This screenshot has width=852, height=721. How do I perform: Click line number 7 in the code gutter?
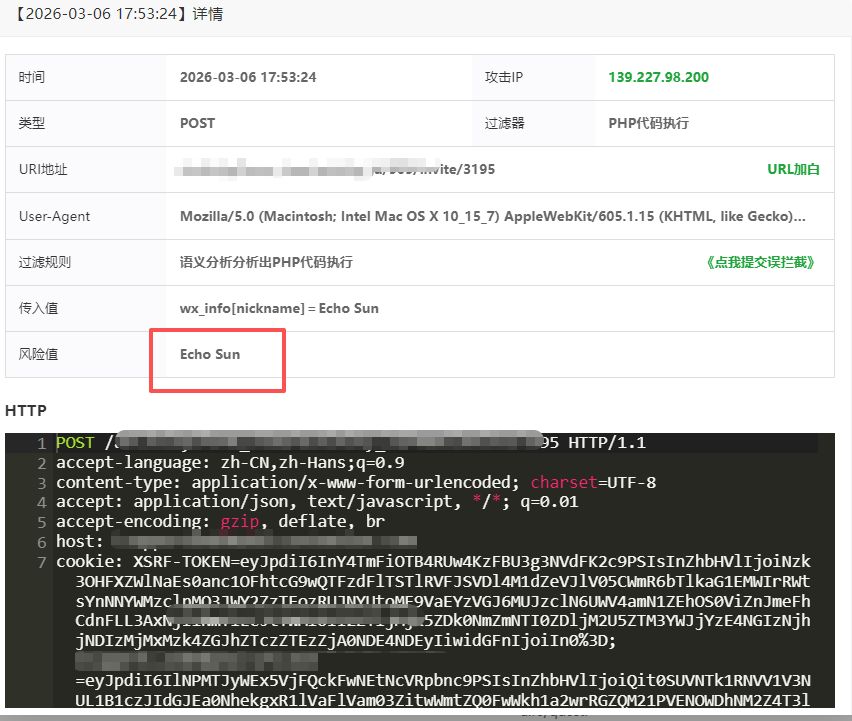point(42,562)
